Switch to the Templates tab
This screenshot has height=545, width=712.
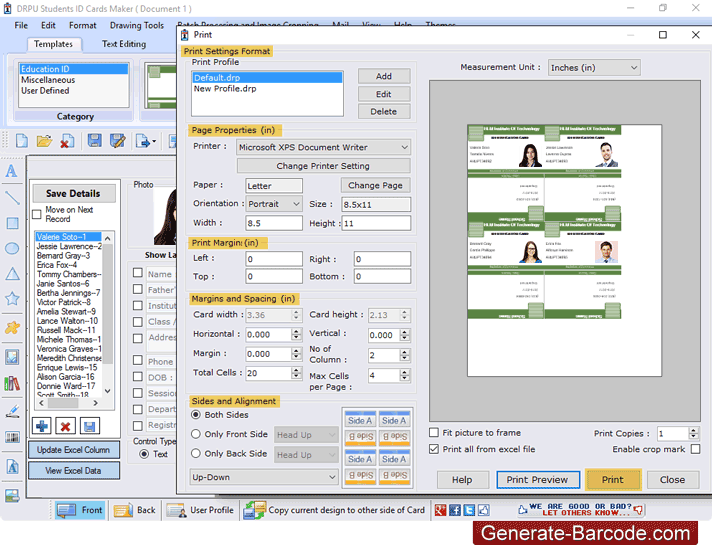tap(53, 44)
